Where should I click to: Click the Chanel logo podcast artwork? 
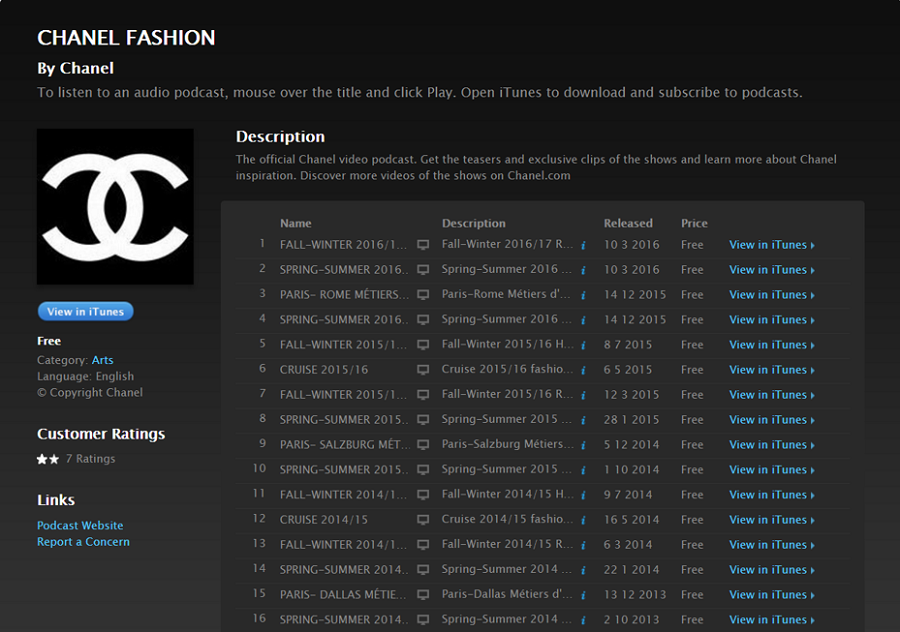tap(115, 207)
